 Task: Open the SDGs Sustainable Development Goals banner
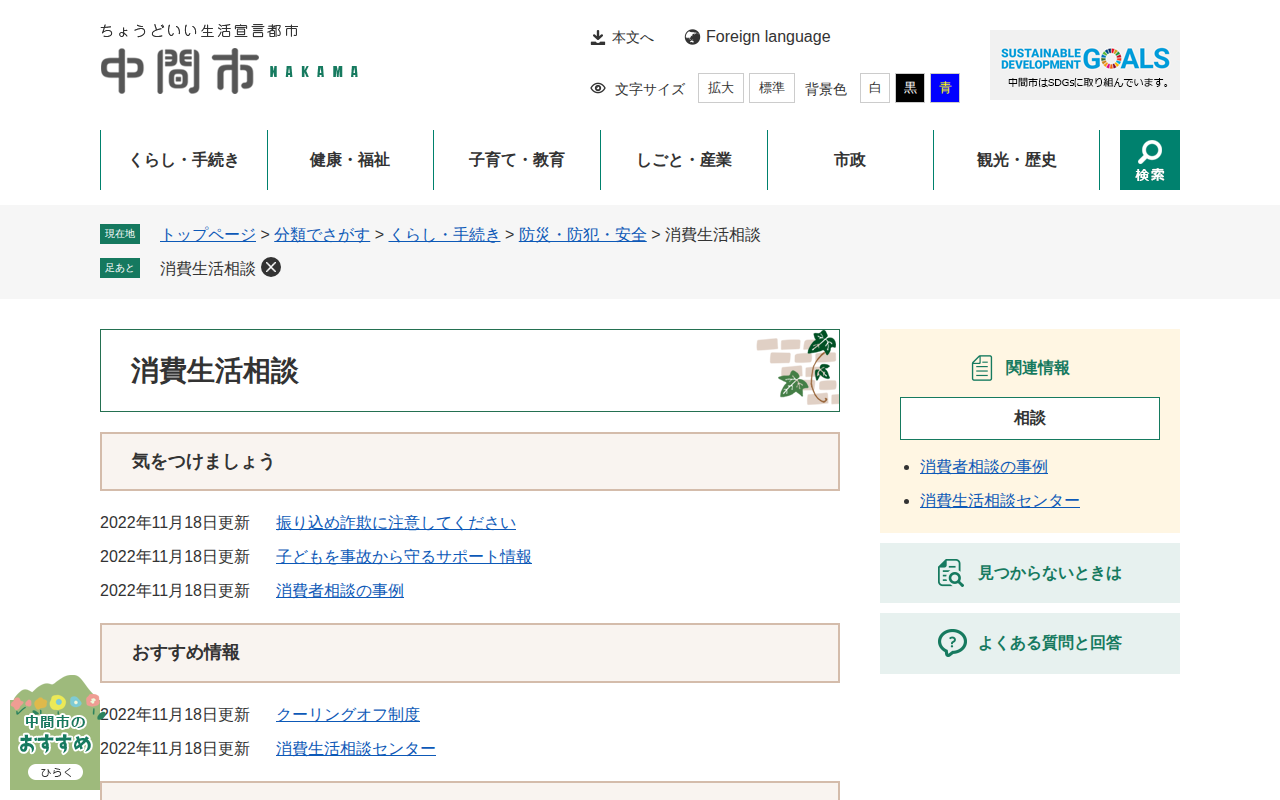point(1084,65)
